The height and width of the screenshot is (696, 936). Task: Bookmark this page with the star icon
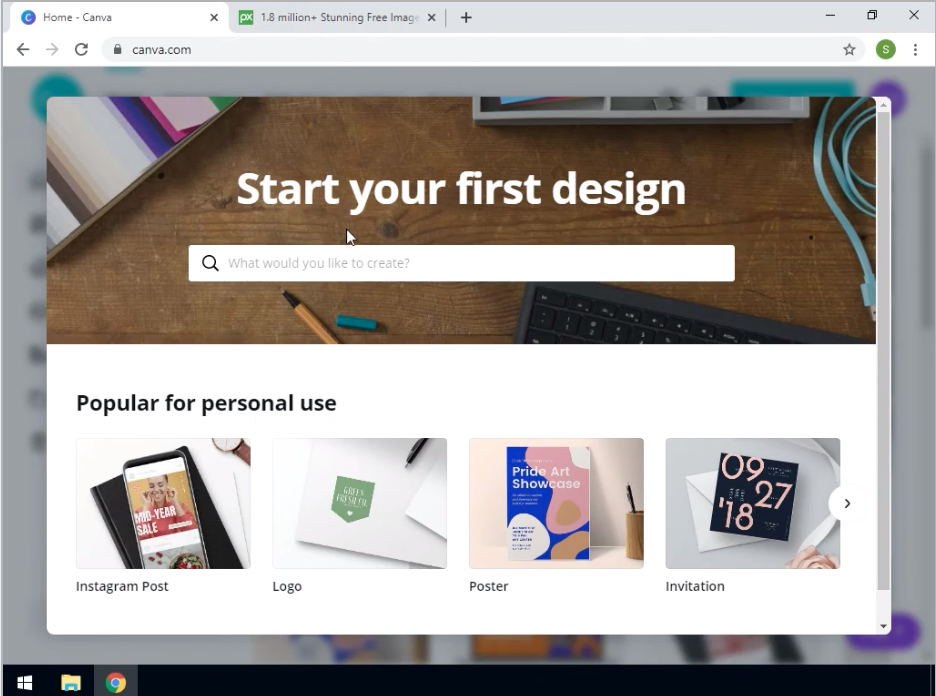click(x=849, y=50)
